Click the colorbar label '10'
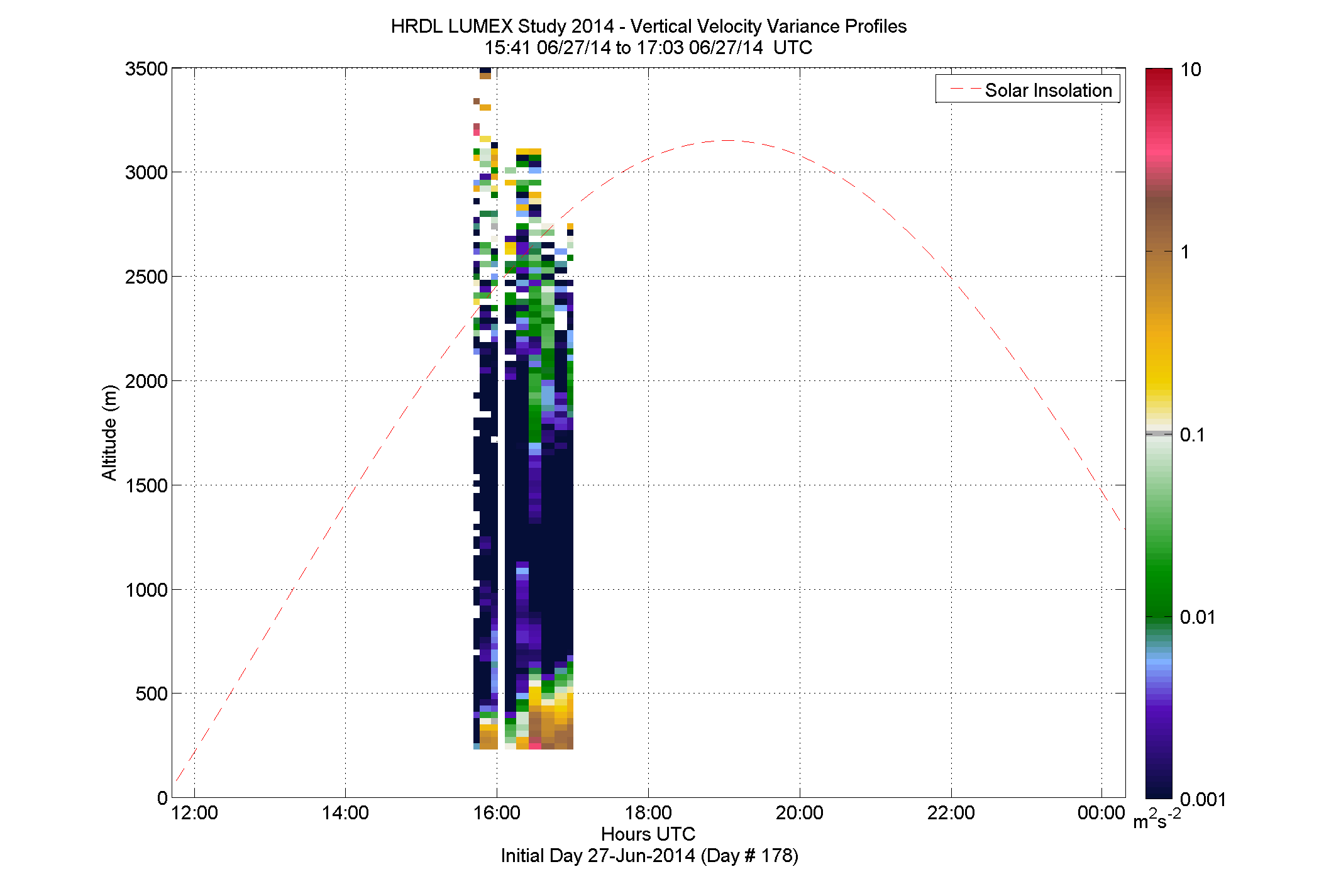 pos(1191,69)
